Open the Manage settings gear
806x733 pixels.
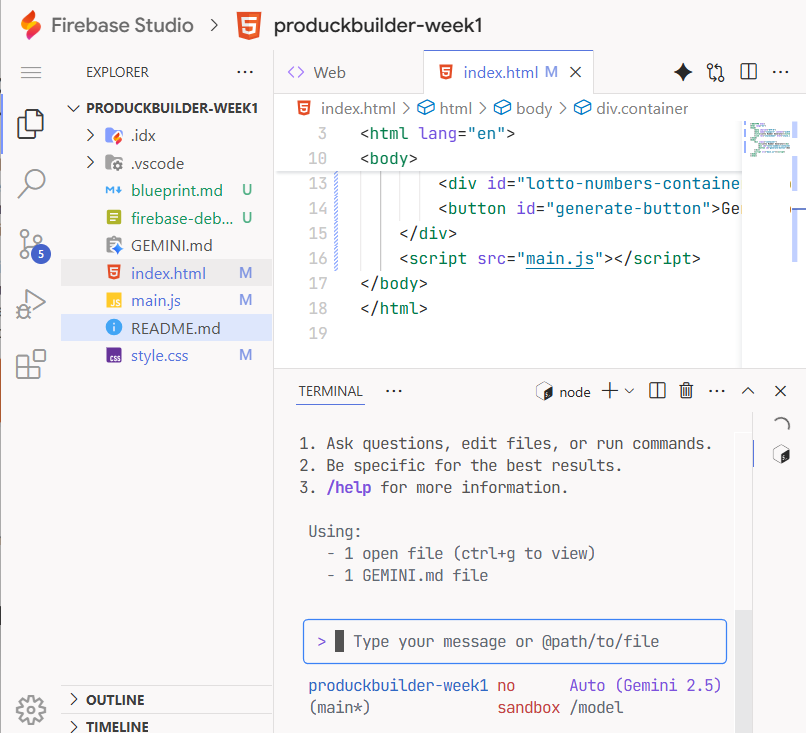pos(31,710)
